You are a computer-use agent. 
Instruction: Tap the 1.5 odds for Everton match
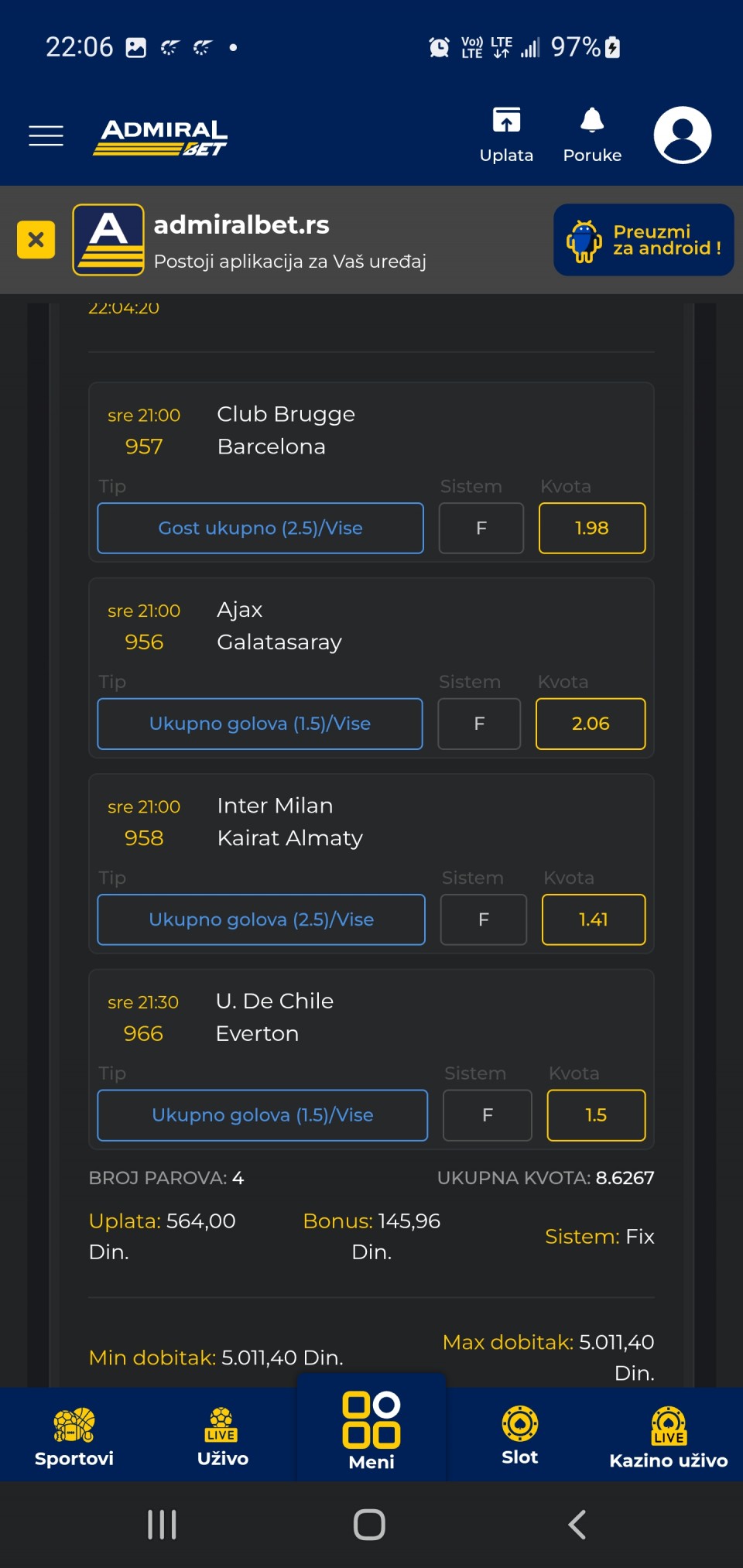(596, 1115)
